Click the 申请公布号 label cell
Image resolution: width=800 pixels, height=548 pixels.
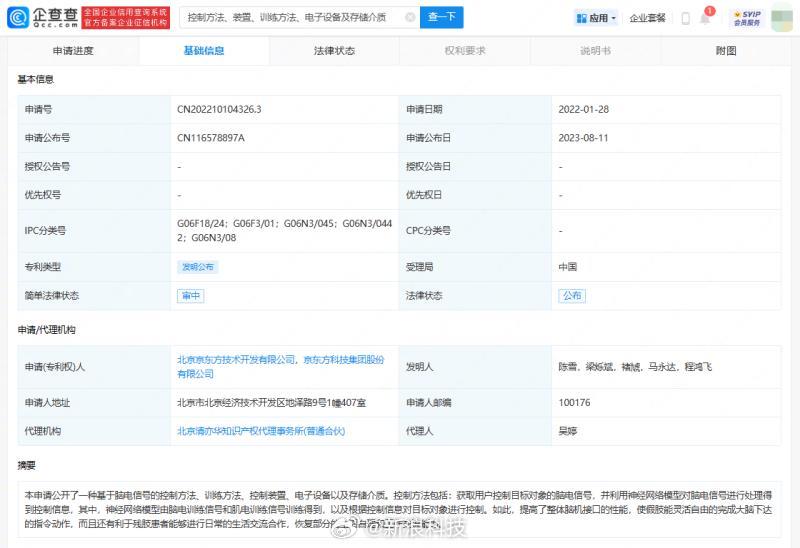94,138
